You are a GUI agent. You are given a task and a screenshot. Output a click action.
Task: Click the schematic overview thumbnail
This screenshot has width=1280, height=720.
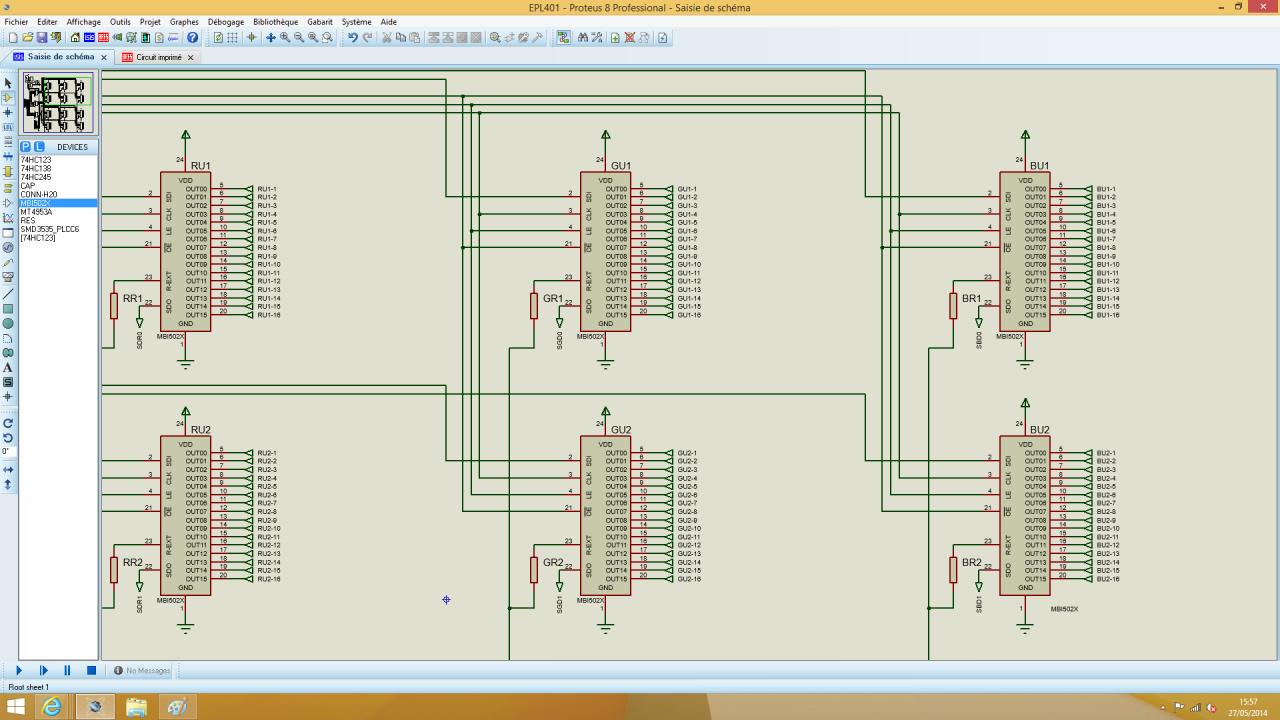[57, 103]
